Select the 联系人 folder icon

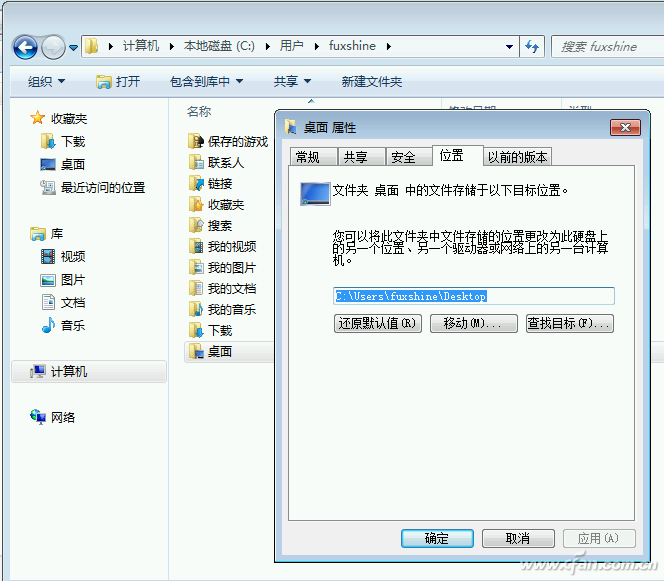click(196, 162)
